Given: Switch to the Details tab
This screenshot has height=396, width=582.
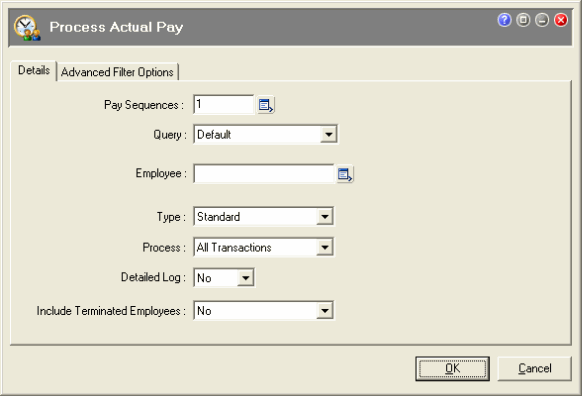Looking at the screenshot, I should coord(34,70).
